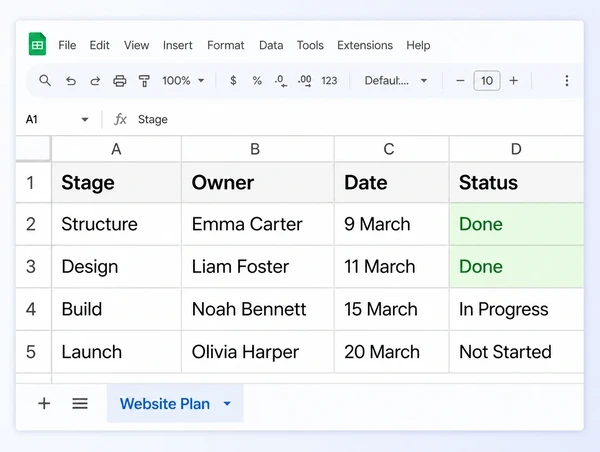Open the Website Plan tab dropdown arrow
Screen dimensions: 600x452
tap(227, 404)
